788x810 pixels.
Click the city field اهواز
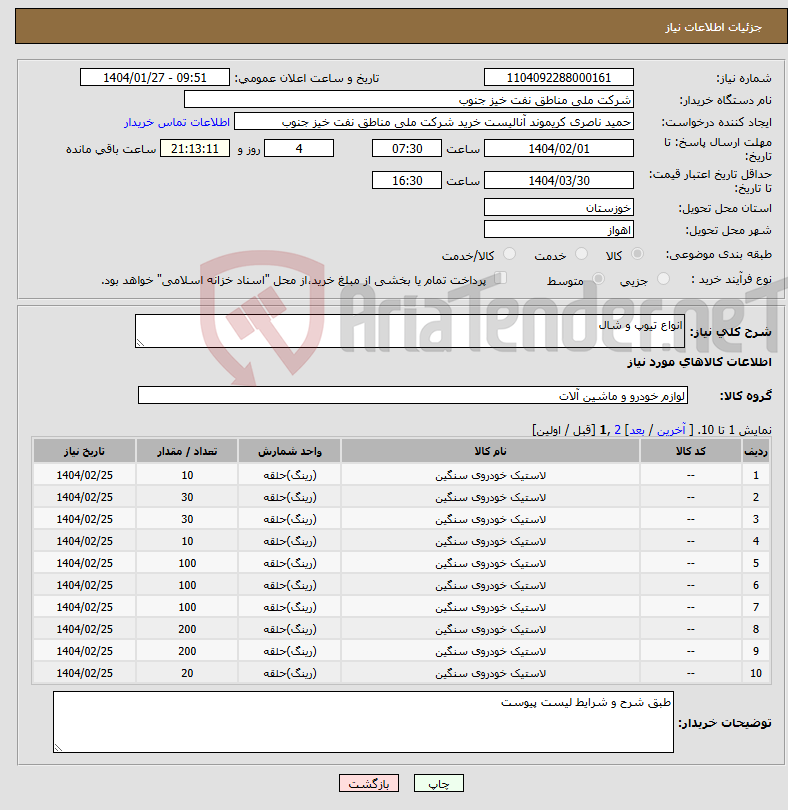559,230
